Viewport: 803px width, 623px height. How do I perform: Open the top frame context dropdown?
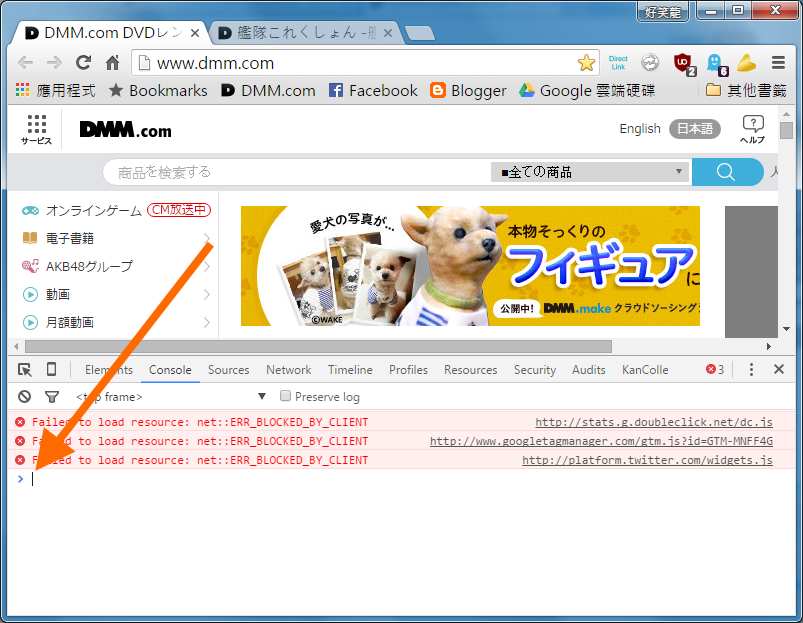(x=171, y=397)
